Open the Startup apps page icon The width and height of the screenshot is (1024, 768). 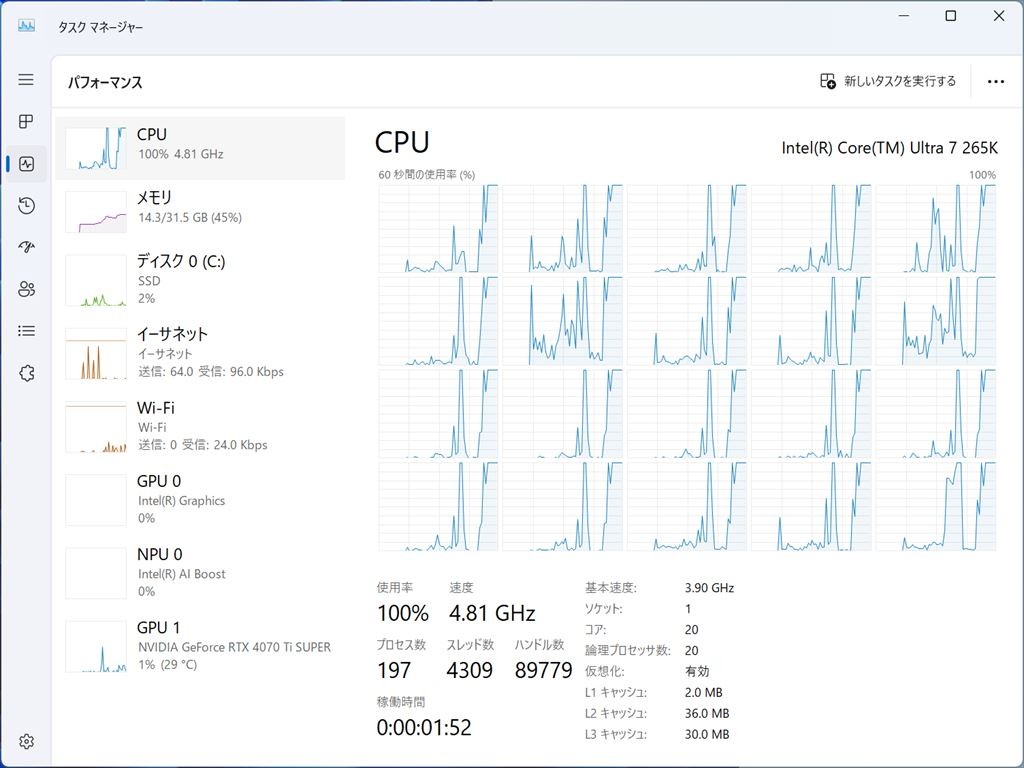click(x=26, y=247)
